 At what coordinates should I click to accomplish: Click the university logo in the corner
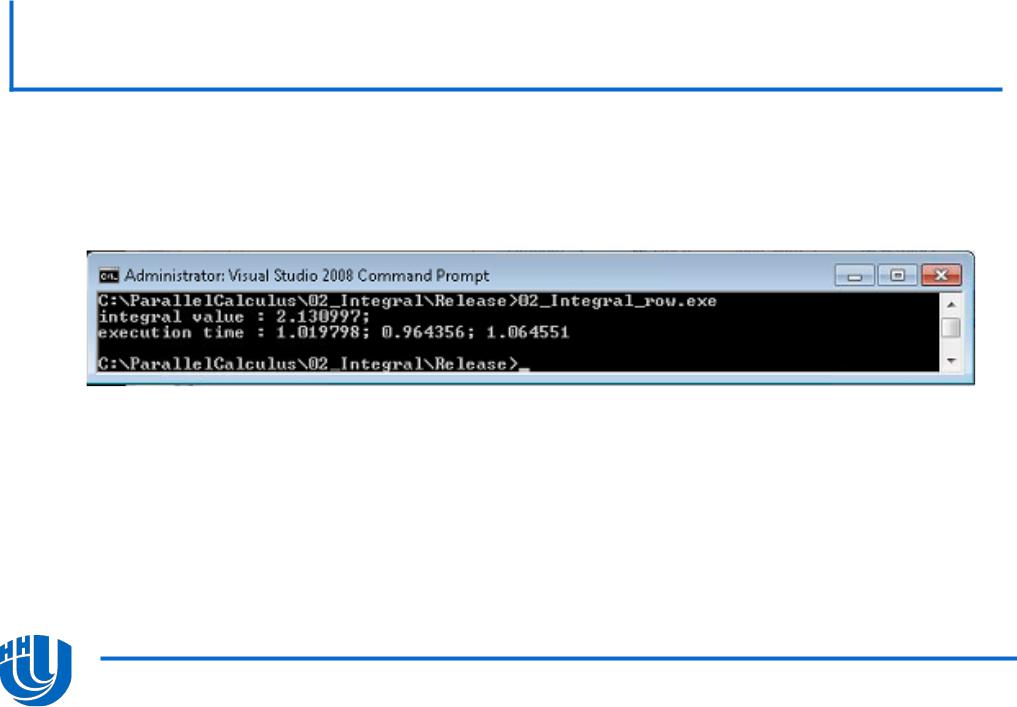pyautogui.click(x=35, y=670)
